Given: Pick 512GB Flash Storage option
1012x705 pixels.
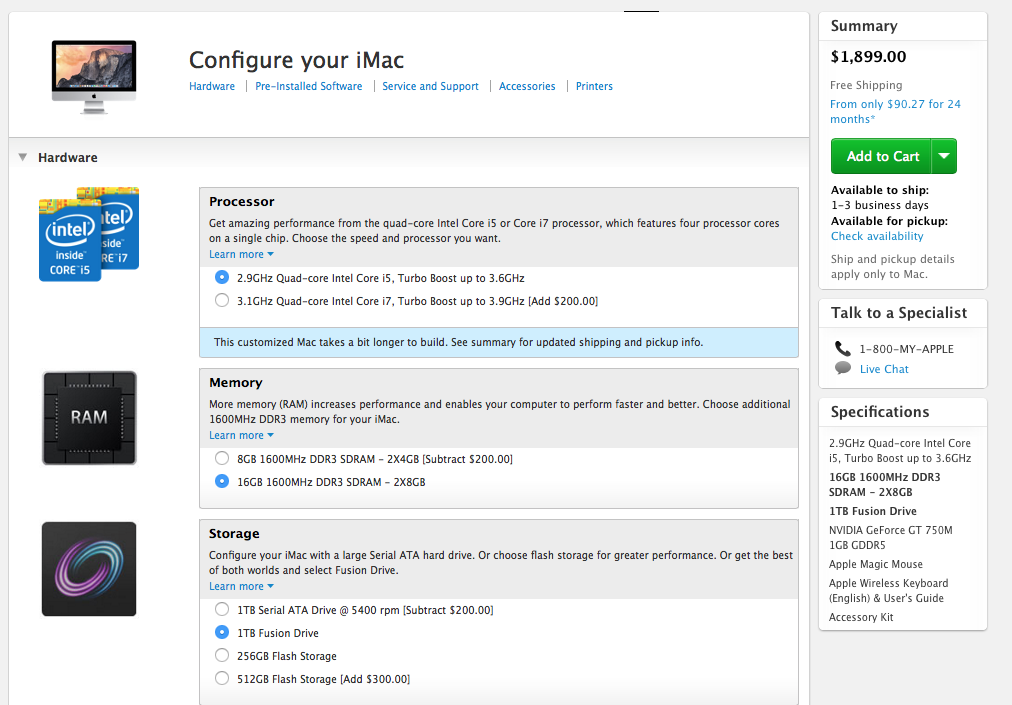Looking at the screenshot, I should click(222, 679).
